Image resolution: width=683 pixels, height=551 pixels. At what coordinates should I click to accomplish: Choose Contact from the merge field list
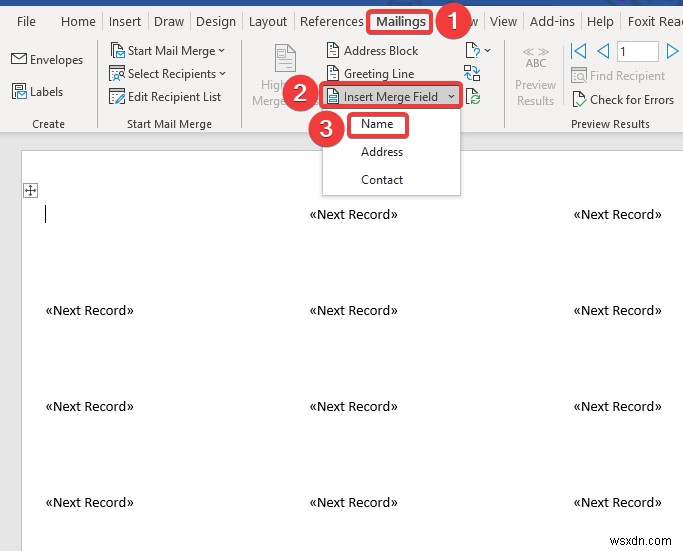tap(382, 180)
